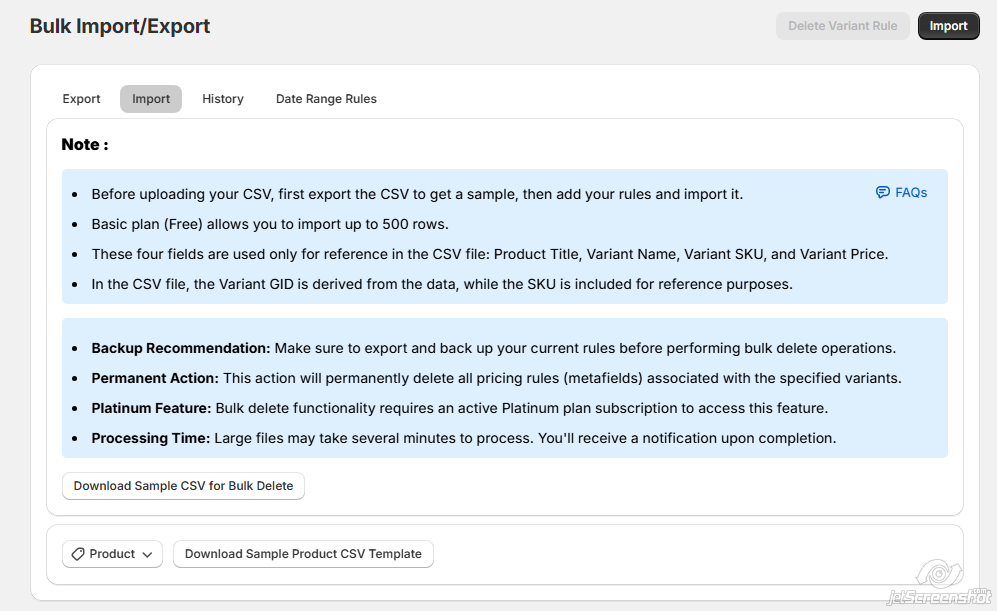Open the FAQs link
This screenshot has height=611, width=997.
(910, 193)
